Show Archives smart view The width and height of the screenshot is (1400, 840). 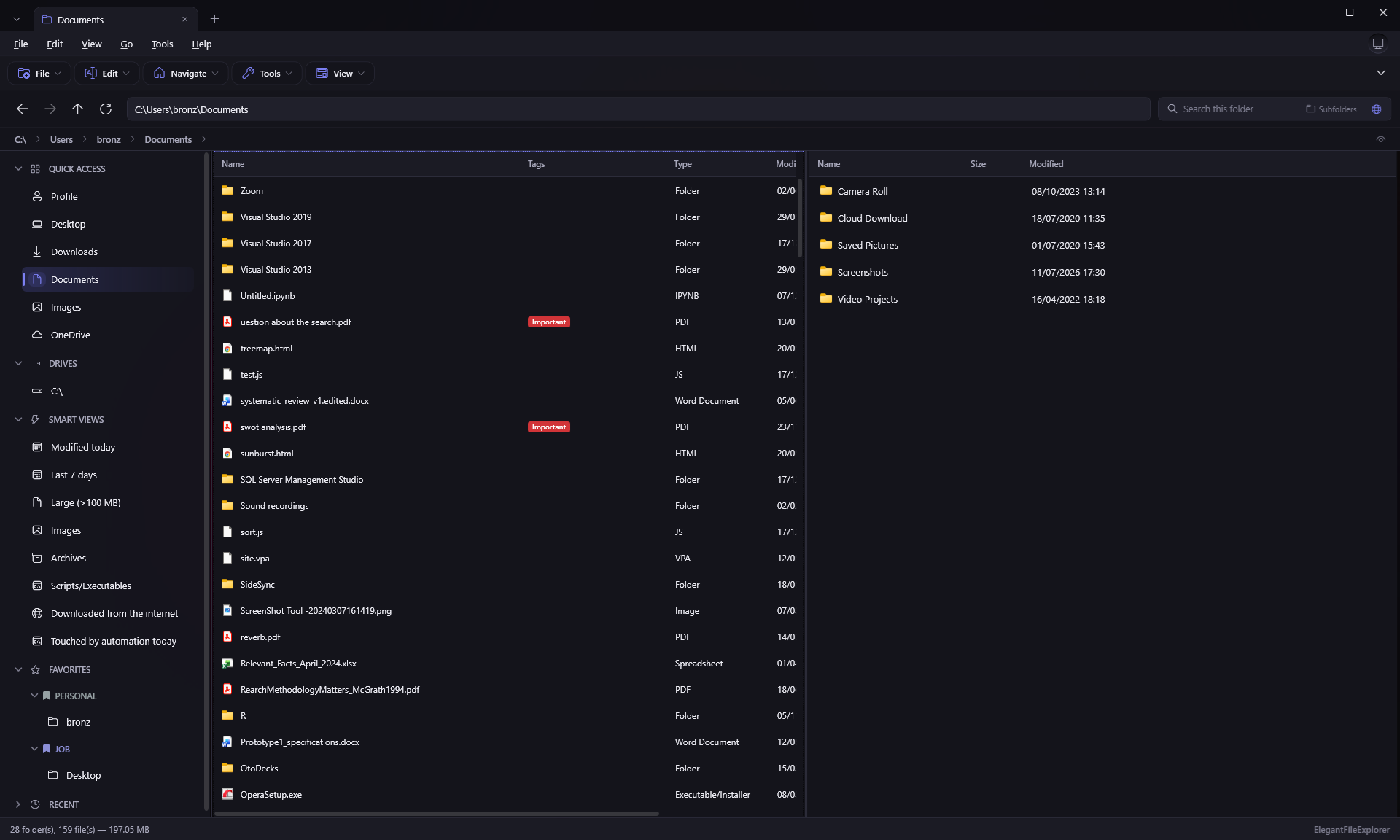coord(109,558)
